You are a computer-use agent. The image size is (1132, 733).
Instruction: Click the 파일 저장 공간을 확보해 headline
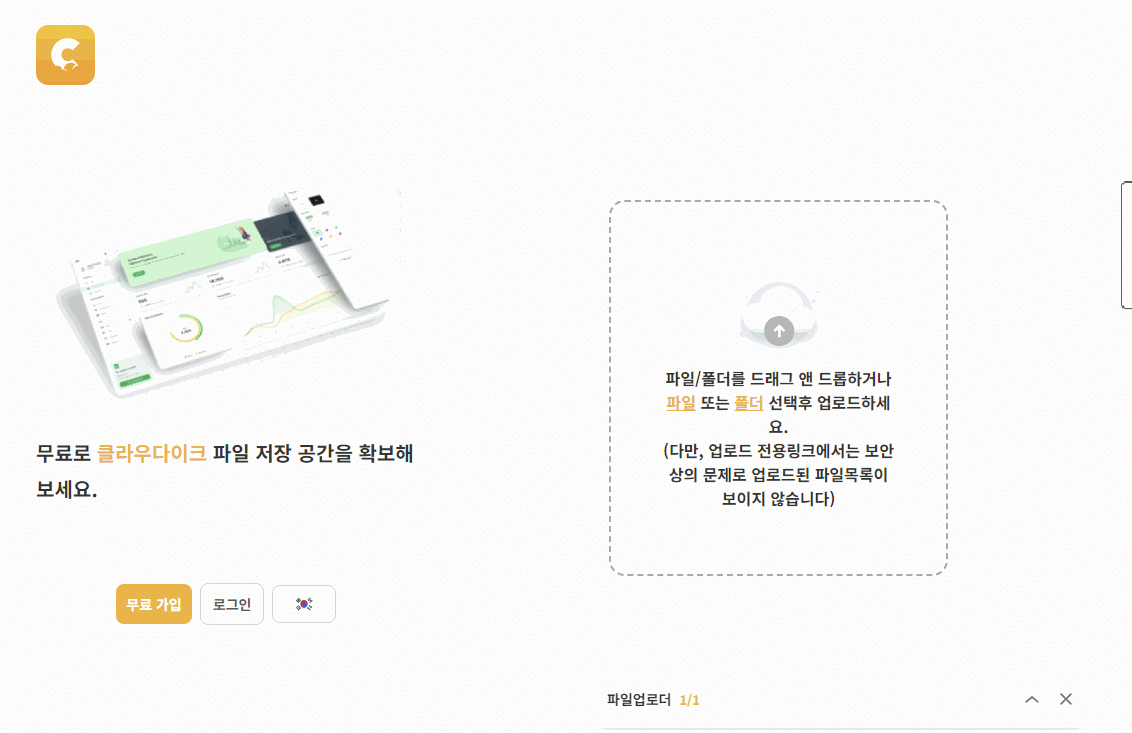click(x=313, y=454)
